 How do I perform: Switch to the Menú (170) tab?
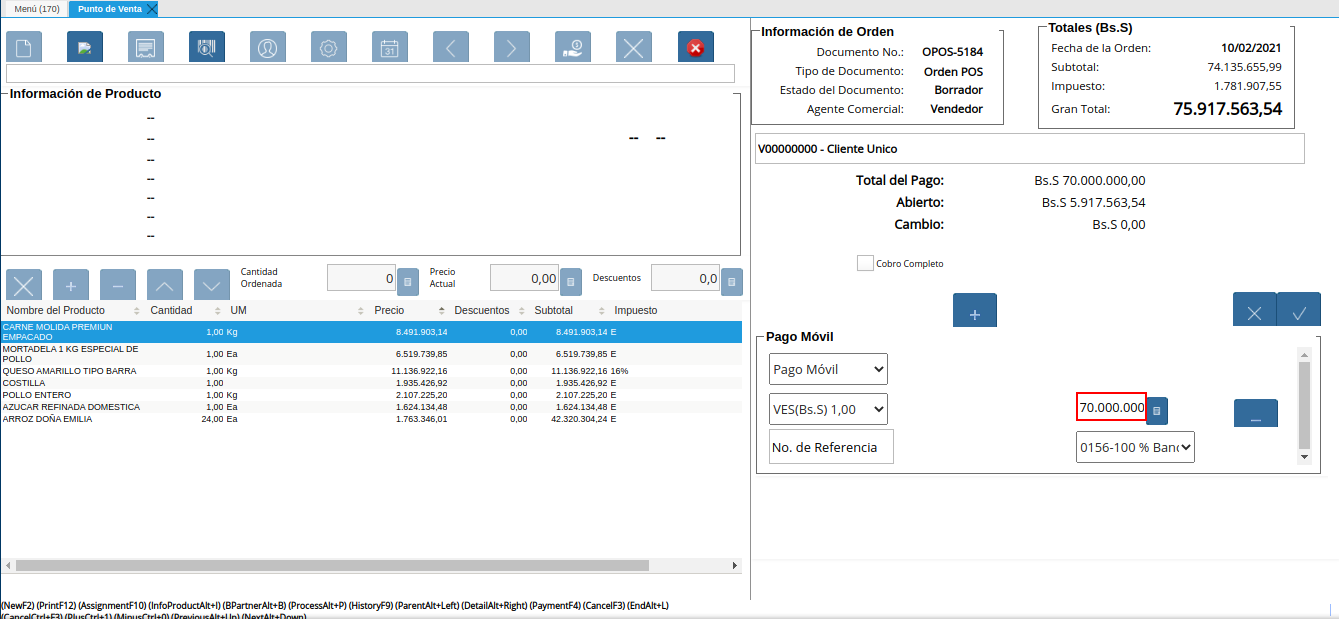36,8
